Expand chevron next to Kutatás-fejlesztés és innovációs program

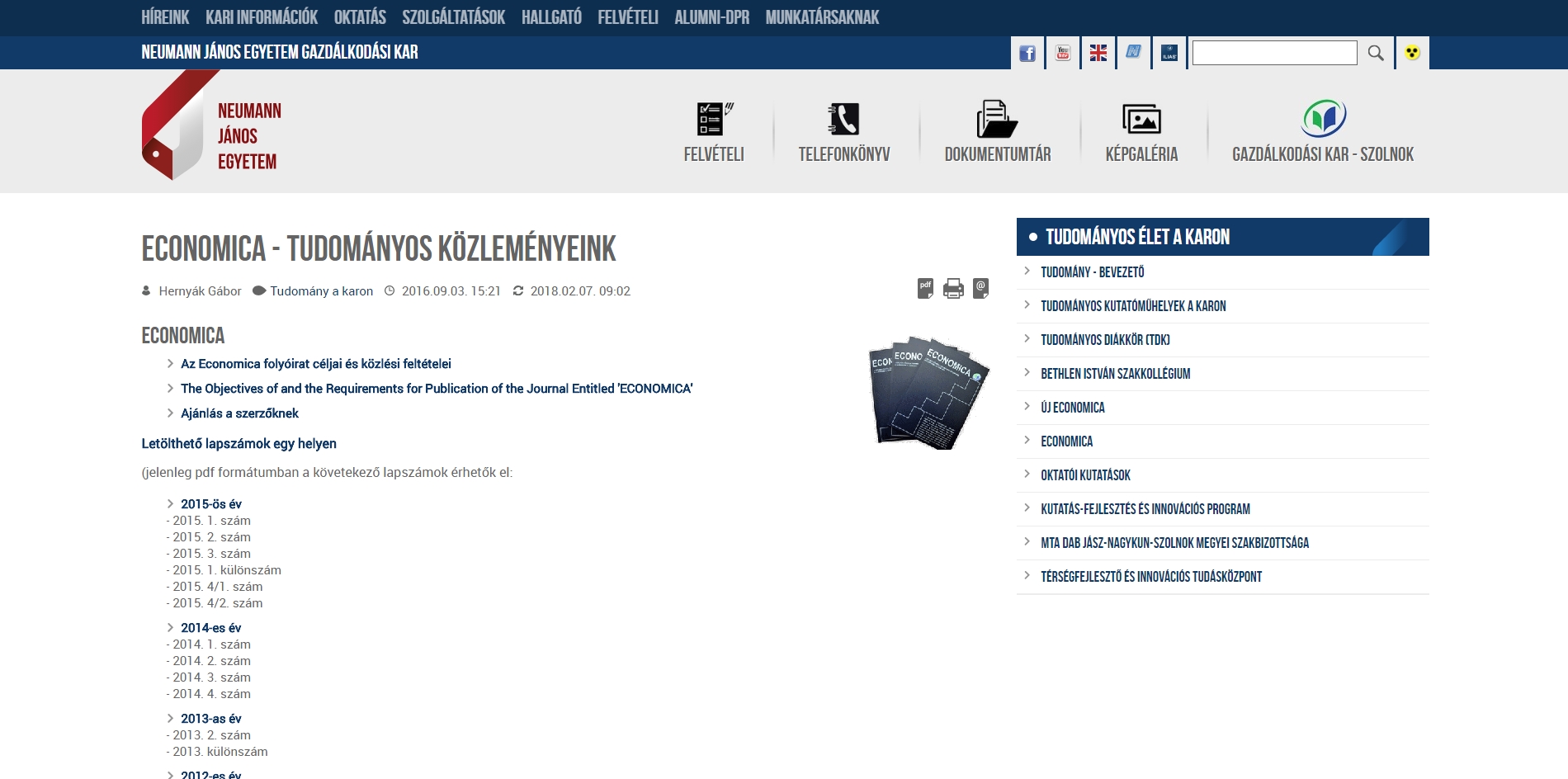pyautogui.click(x=1027, y=508)
